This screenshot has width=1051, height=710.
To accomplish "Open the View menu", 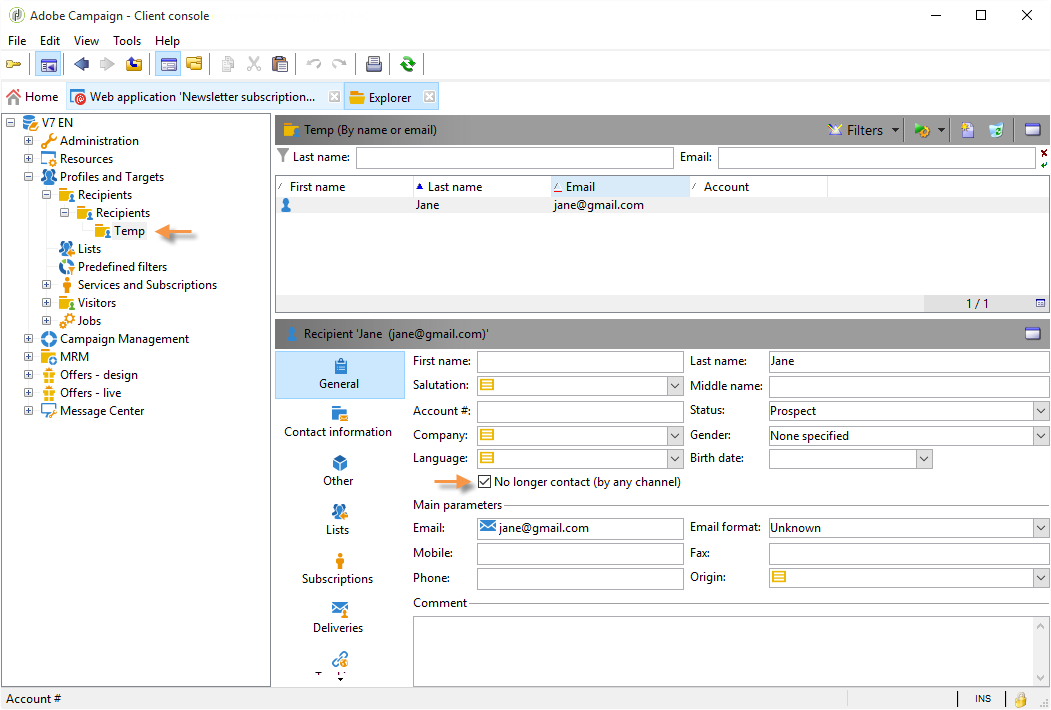I will [86, 41].
